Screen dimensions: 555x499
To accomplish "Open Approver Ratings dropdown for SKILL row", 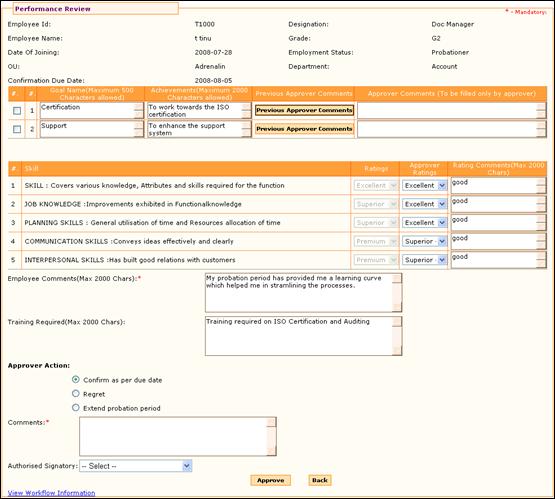I will 424,185.
